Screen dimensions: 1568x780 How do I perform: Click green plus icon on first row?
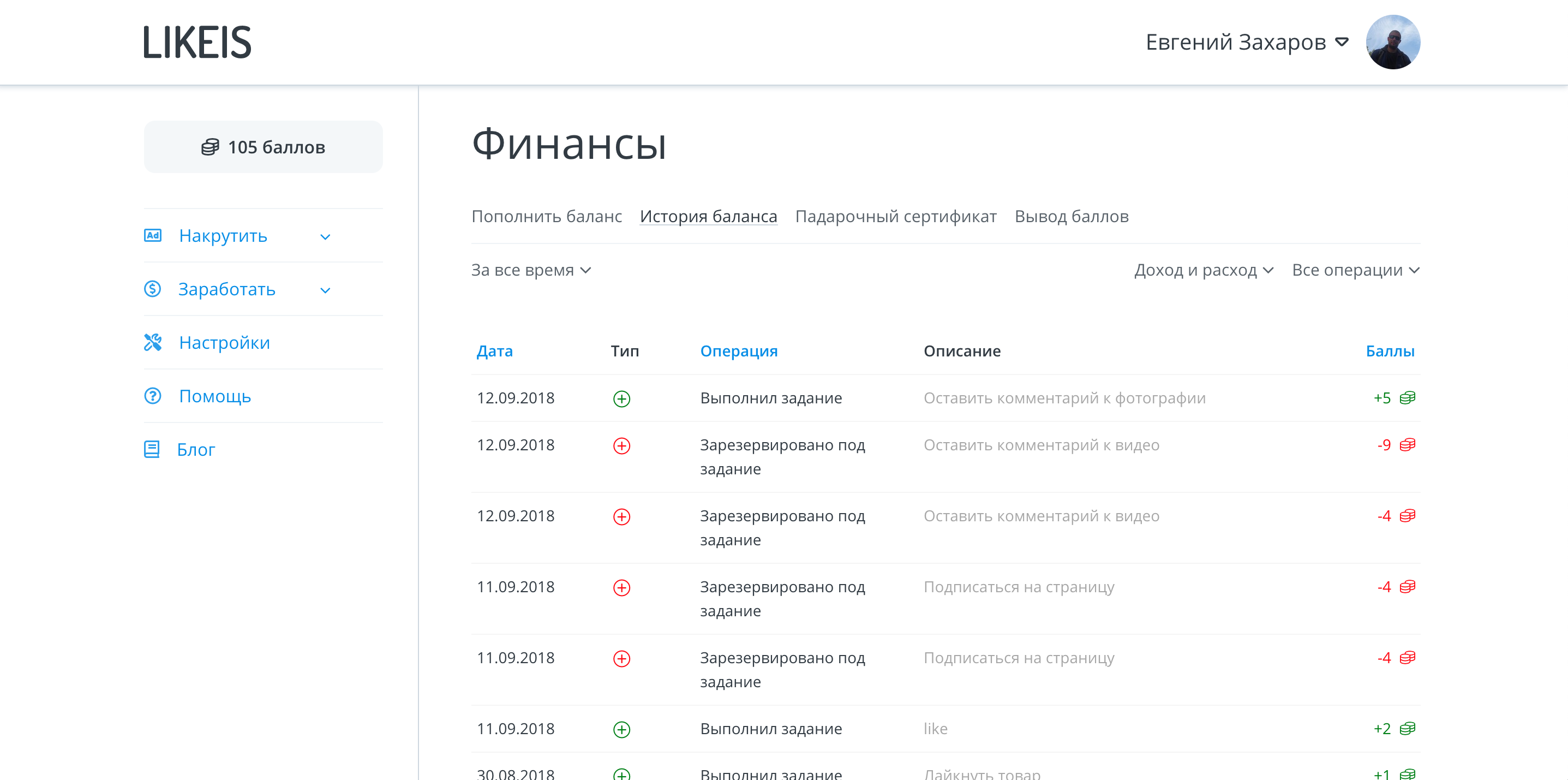click(x=621, y=399)
